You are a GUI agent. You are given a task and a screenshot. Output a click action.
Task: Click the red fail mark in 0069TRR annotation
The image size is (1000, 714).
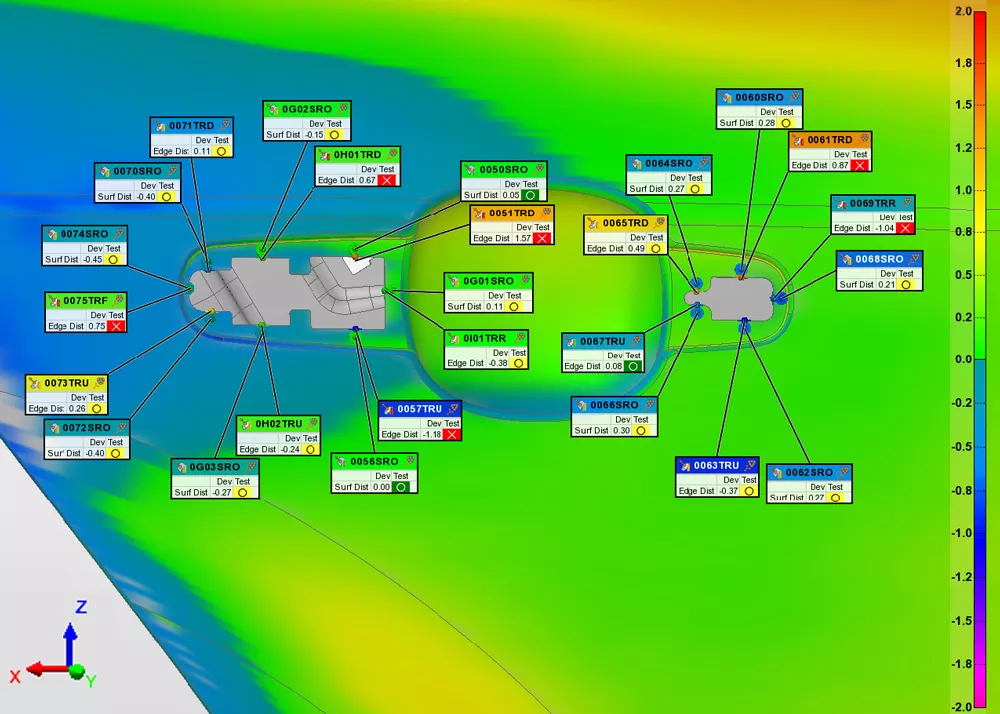[x=904, y=228]
